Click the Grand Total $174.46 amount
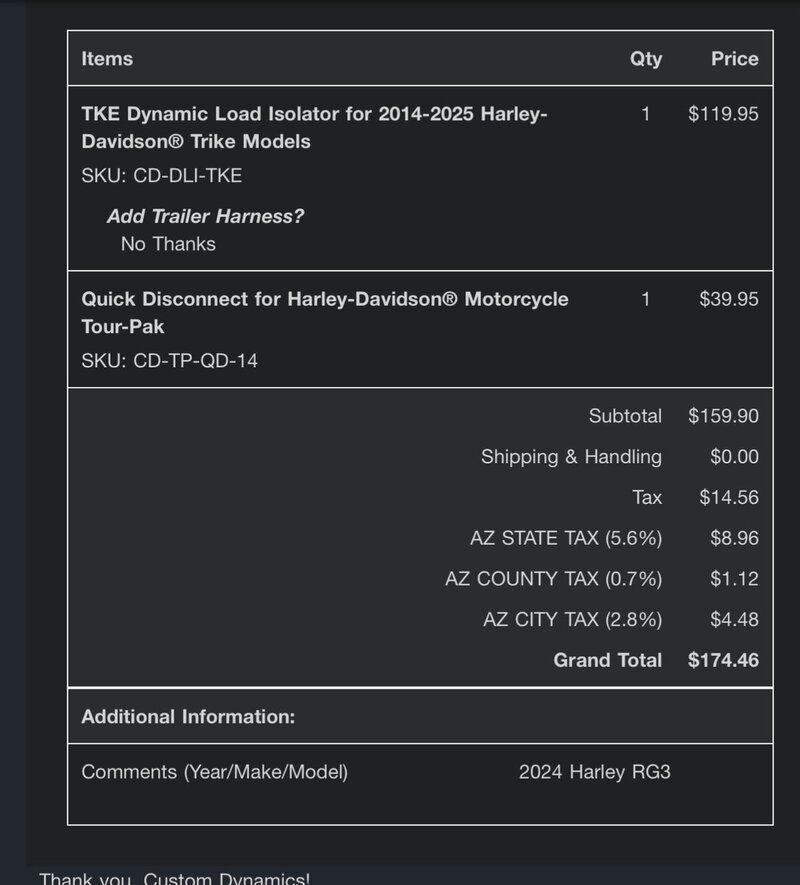The height and width of the screenshot is (885, 800). (723, 660)
